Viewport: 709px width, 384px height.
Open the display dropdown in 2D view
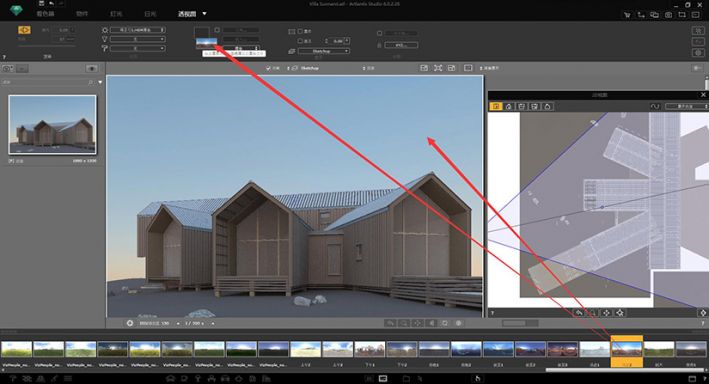[x=686, y=106]
